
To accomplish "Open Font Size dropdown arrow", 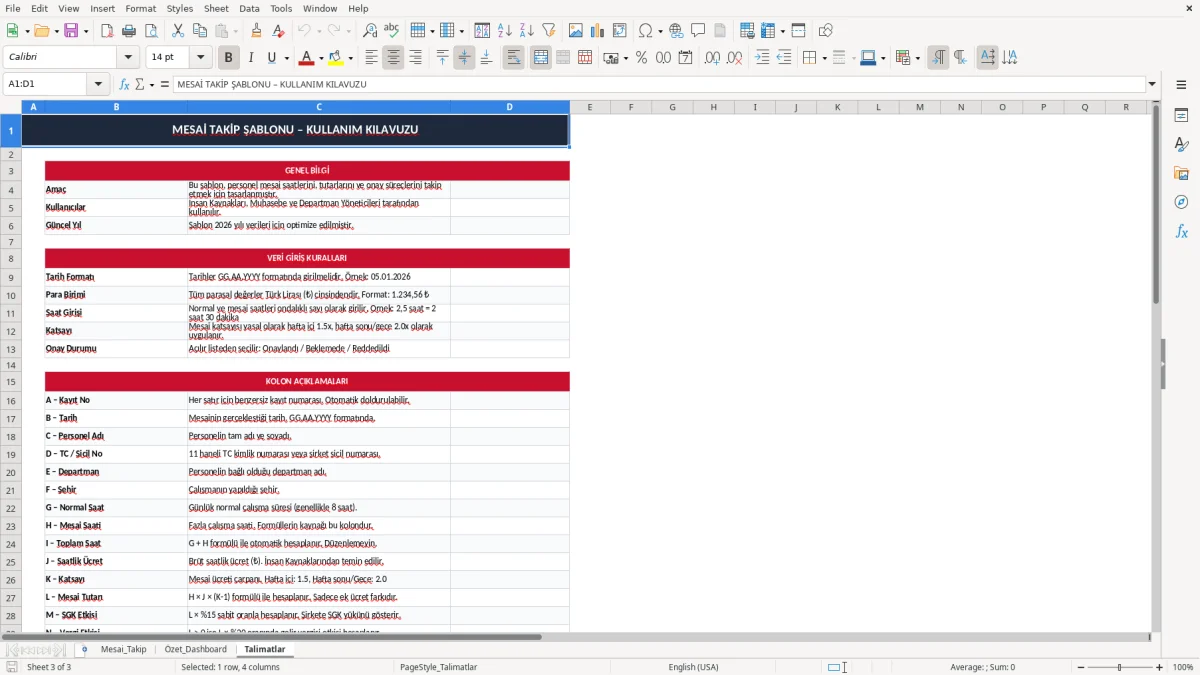I will (201, 58).
